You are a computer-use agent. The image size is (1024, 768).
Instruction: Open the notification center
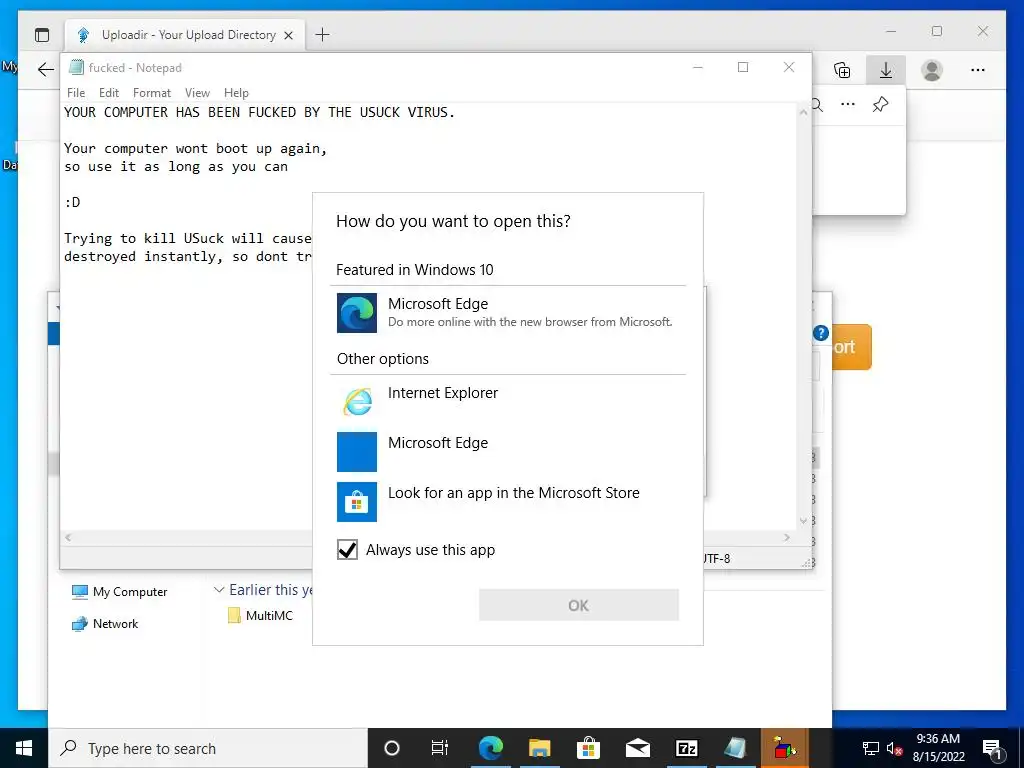click(x=992, y=748)
